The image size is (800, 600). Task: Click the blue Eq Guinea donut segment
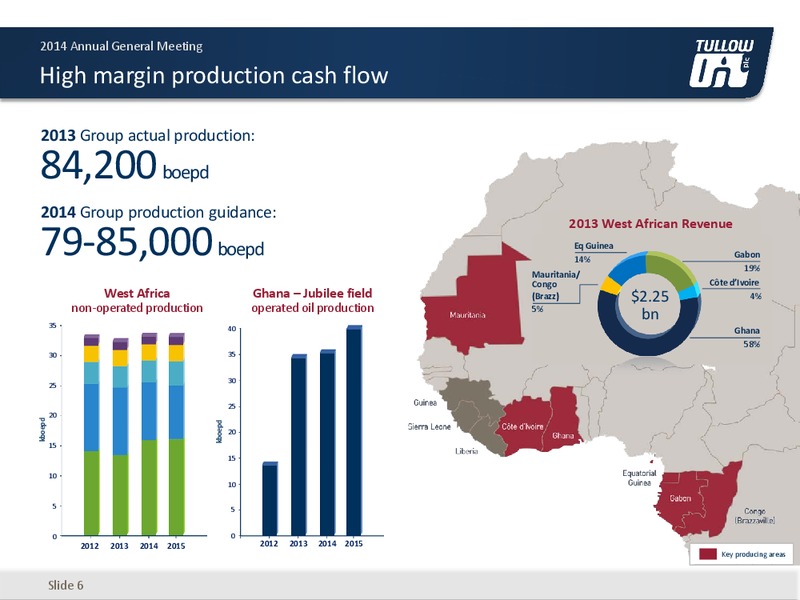[x=627, y=267]
